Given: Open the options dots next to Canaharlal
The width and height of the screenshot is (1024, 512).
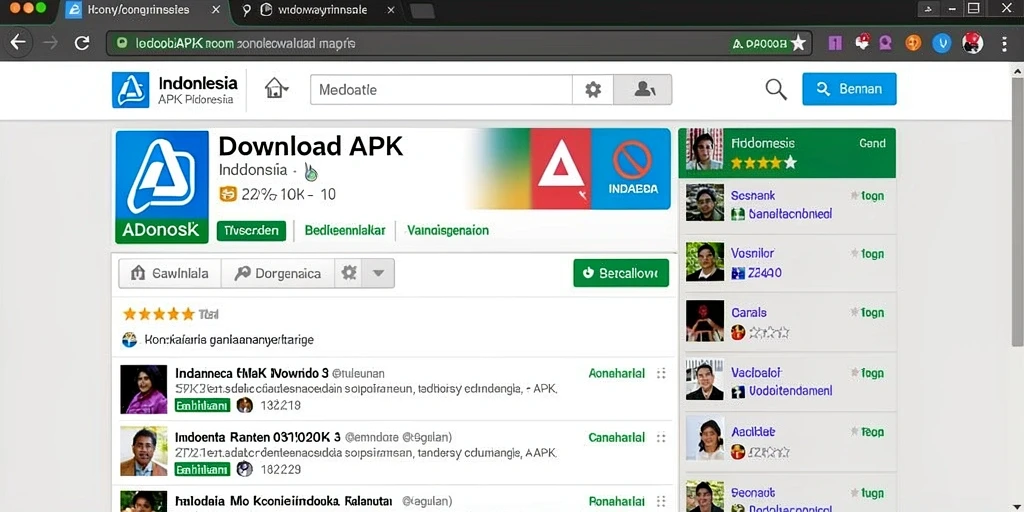Looking at the screenshot, I should tap(661, 438).
